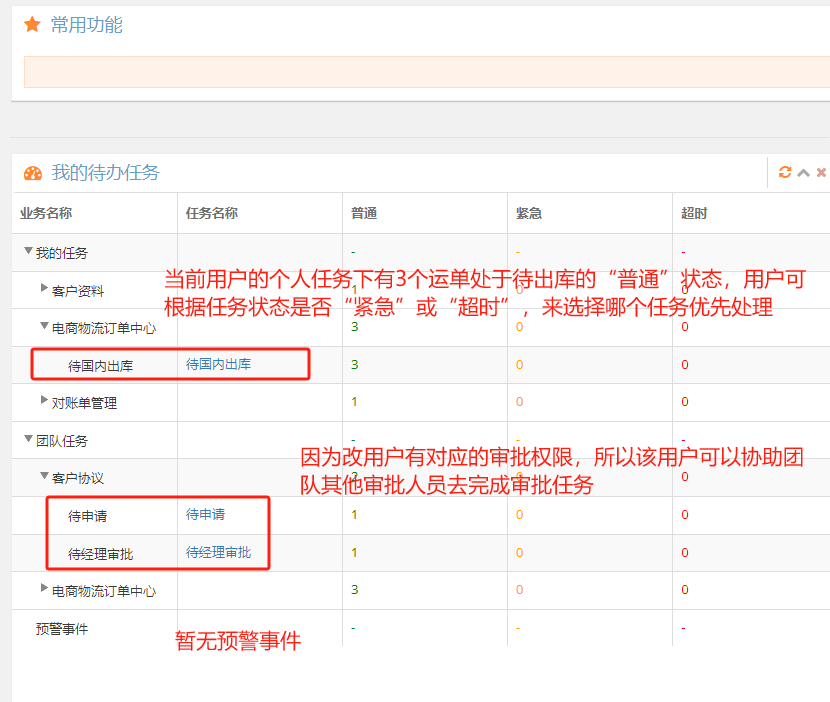Image resolution: width=830 pixels, height=702 pixels.
Task: Open the 待经理审批 task link
Action: tap(218, 552)
